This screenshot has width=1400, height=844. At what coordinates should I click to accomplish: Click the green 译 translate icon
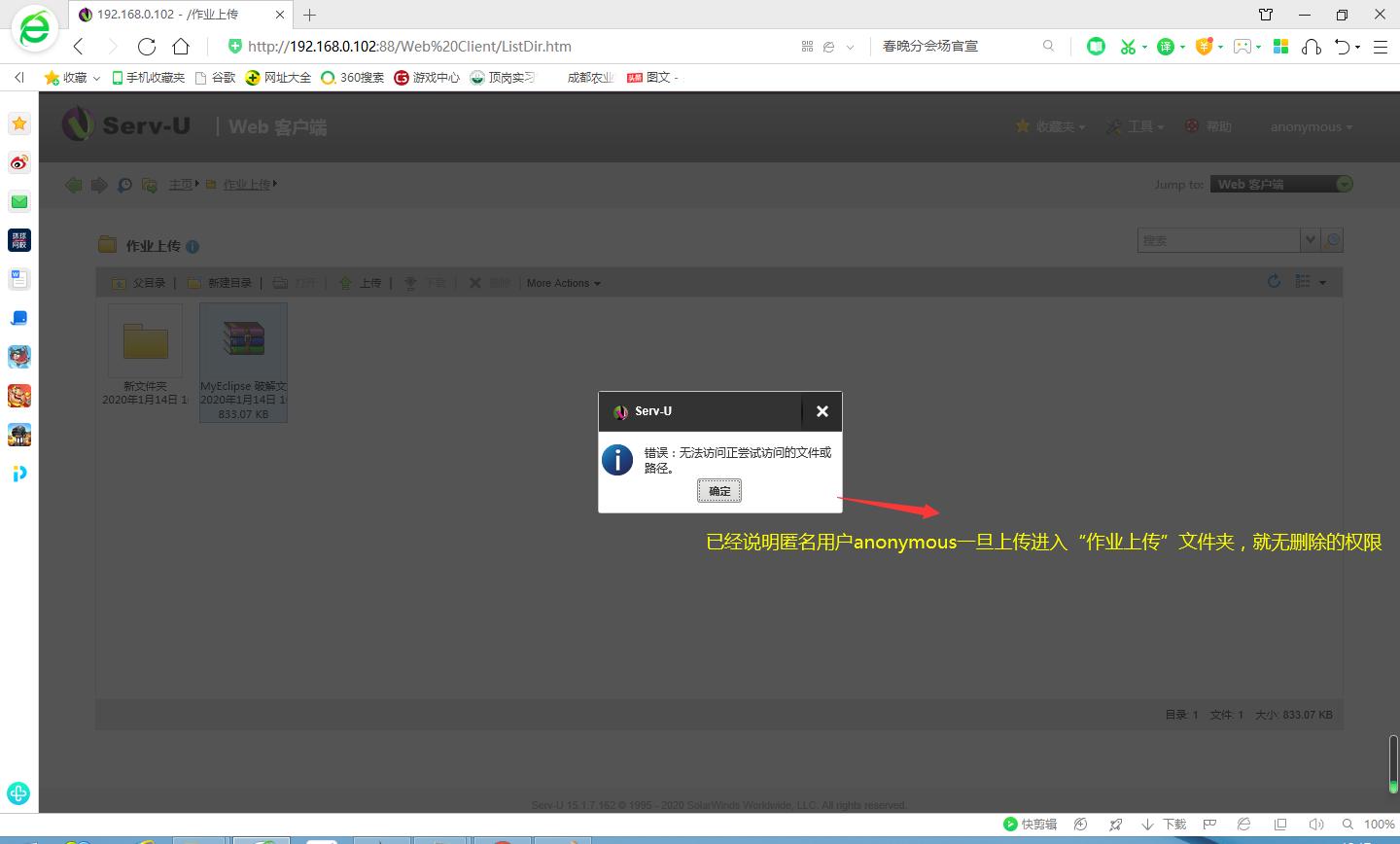coord(1166,46)
